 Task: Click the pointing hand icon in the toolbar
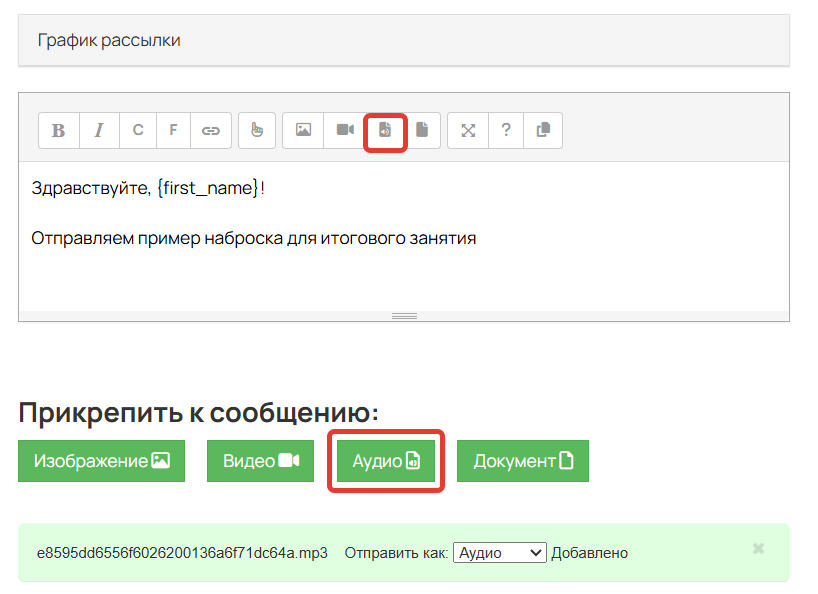click(x=256, y=130)
